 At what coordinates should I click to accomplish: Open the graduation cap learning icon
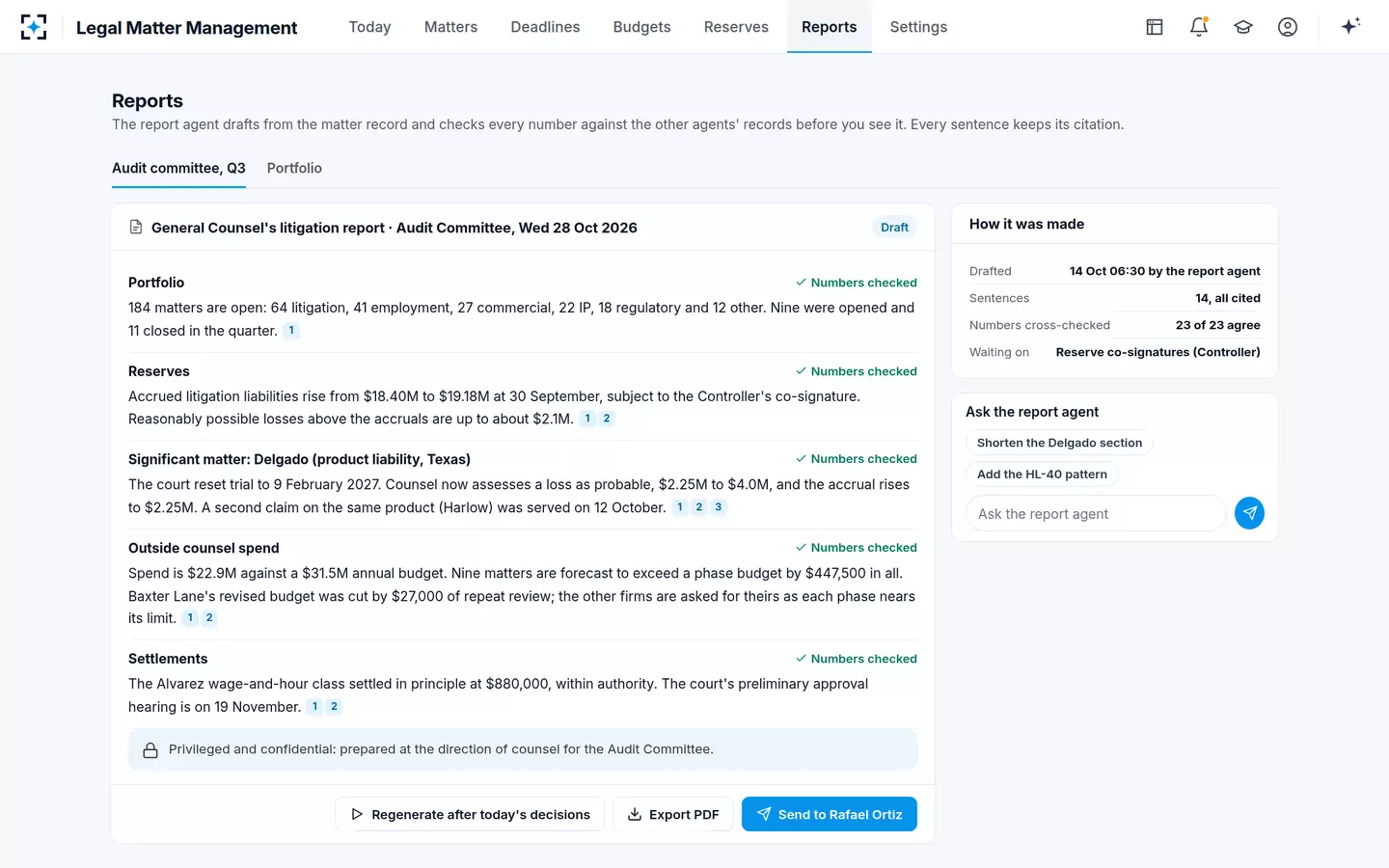tap(1243, 27)
